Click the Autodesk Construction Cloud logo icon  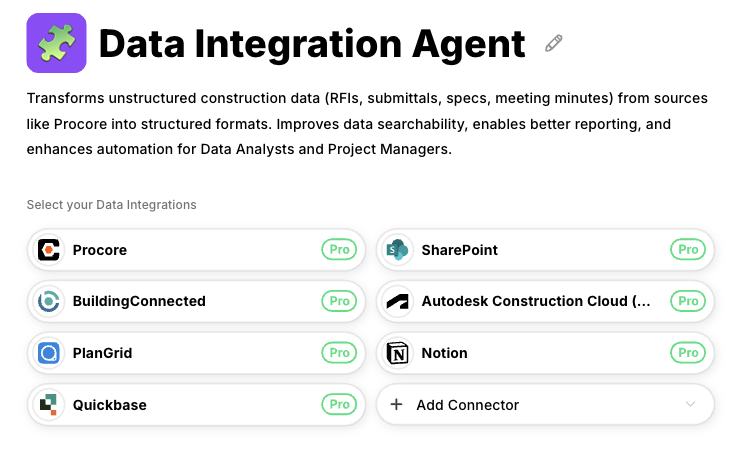tap(398, 301)
